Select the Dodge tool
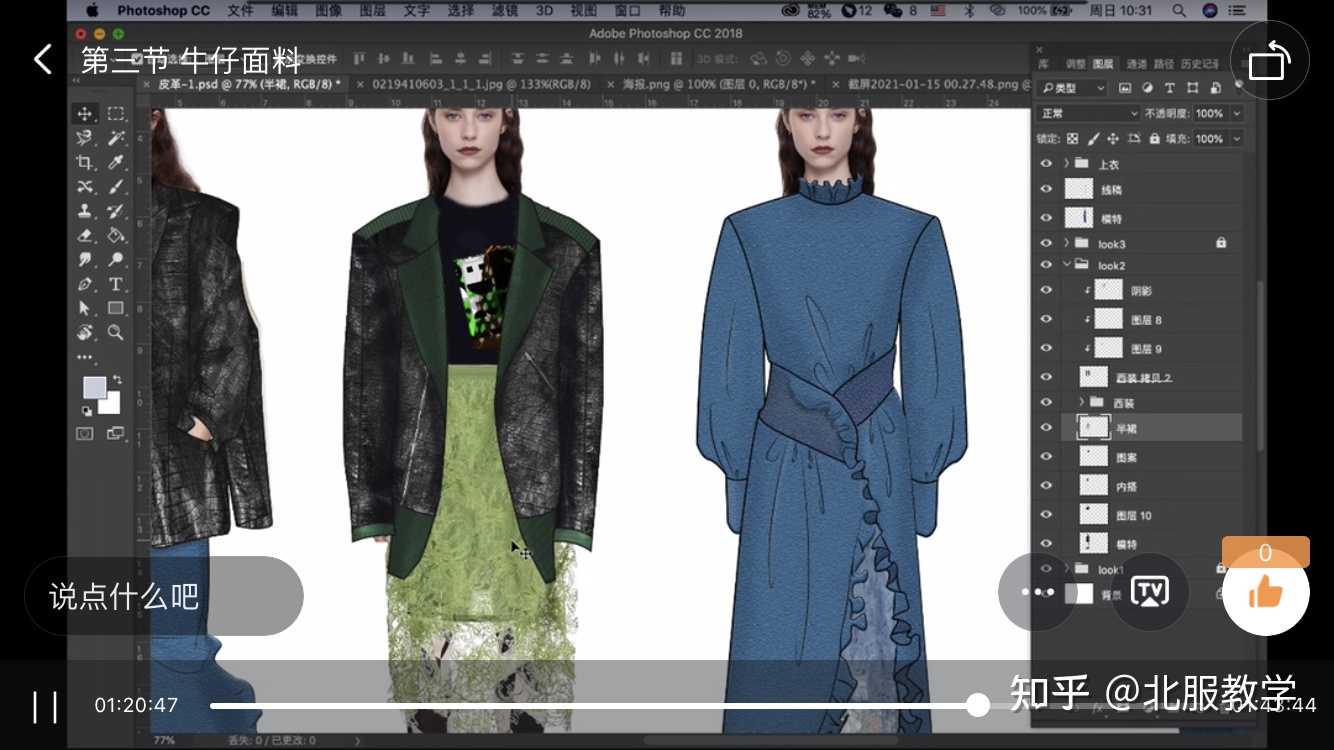The height and width of the screenshot is (750, 1334). 116,260
